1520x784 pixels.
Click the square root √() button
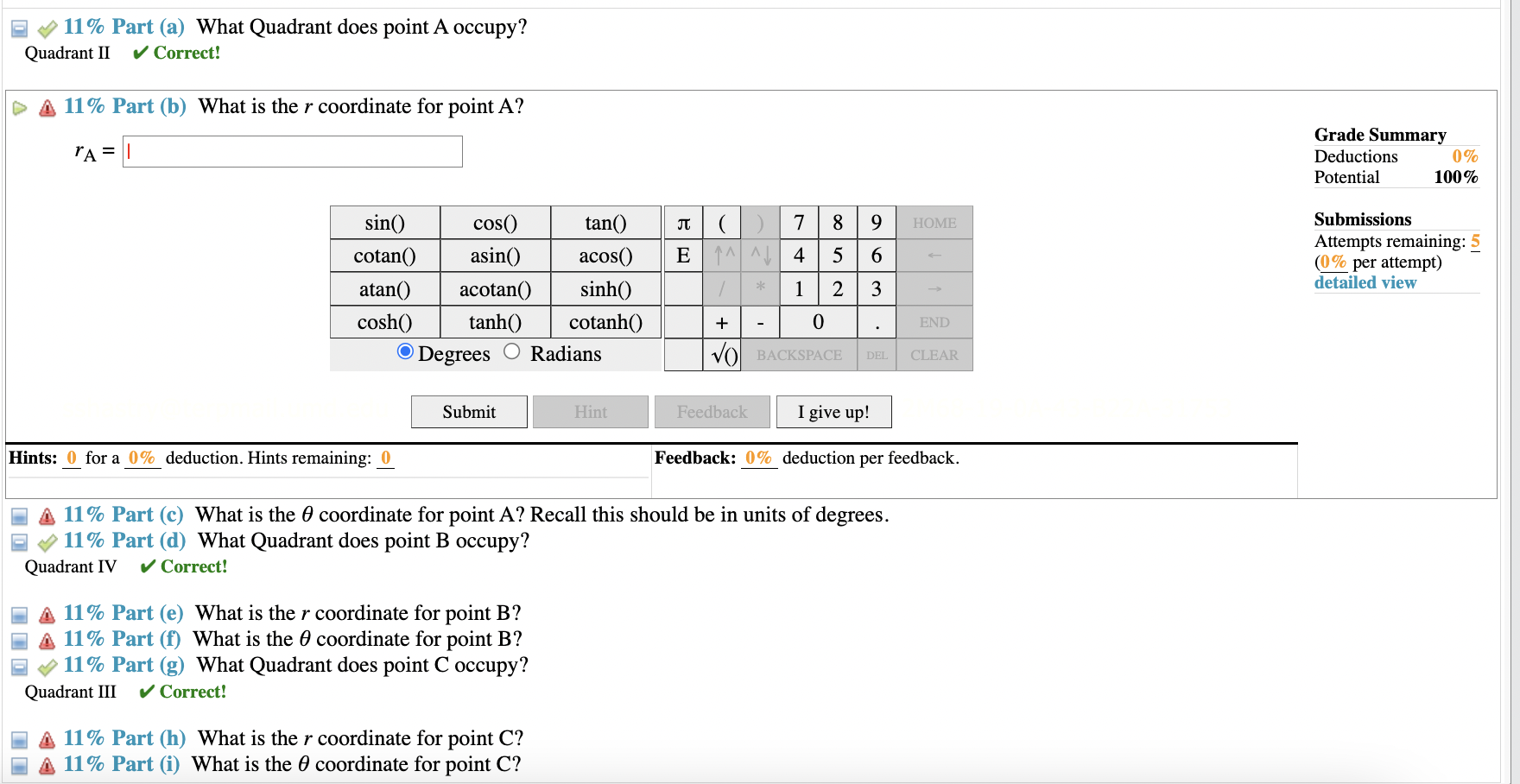[723, 355]
